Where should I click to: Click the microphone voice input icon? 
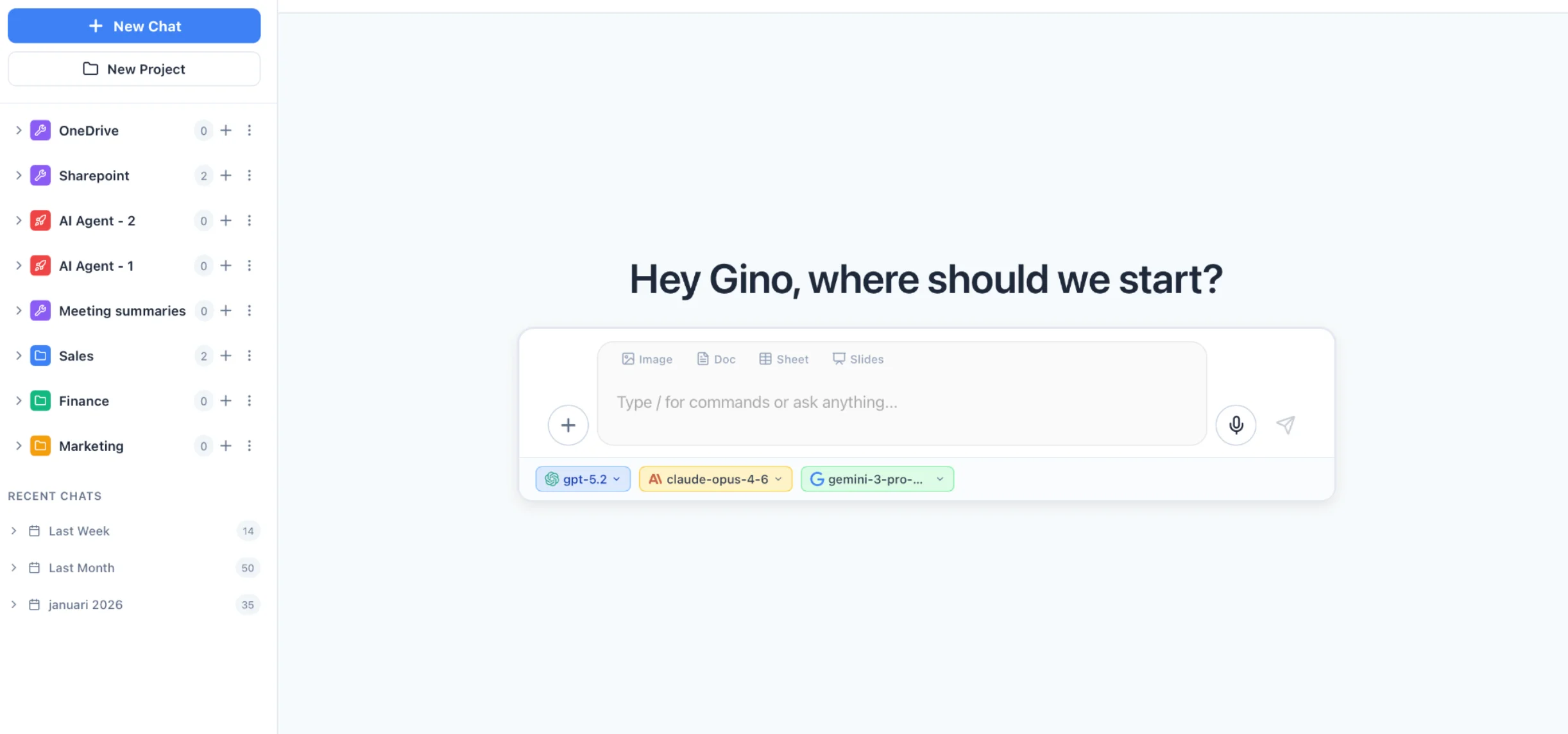tap(1236, 425)
